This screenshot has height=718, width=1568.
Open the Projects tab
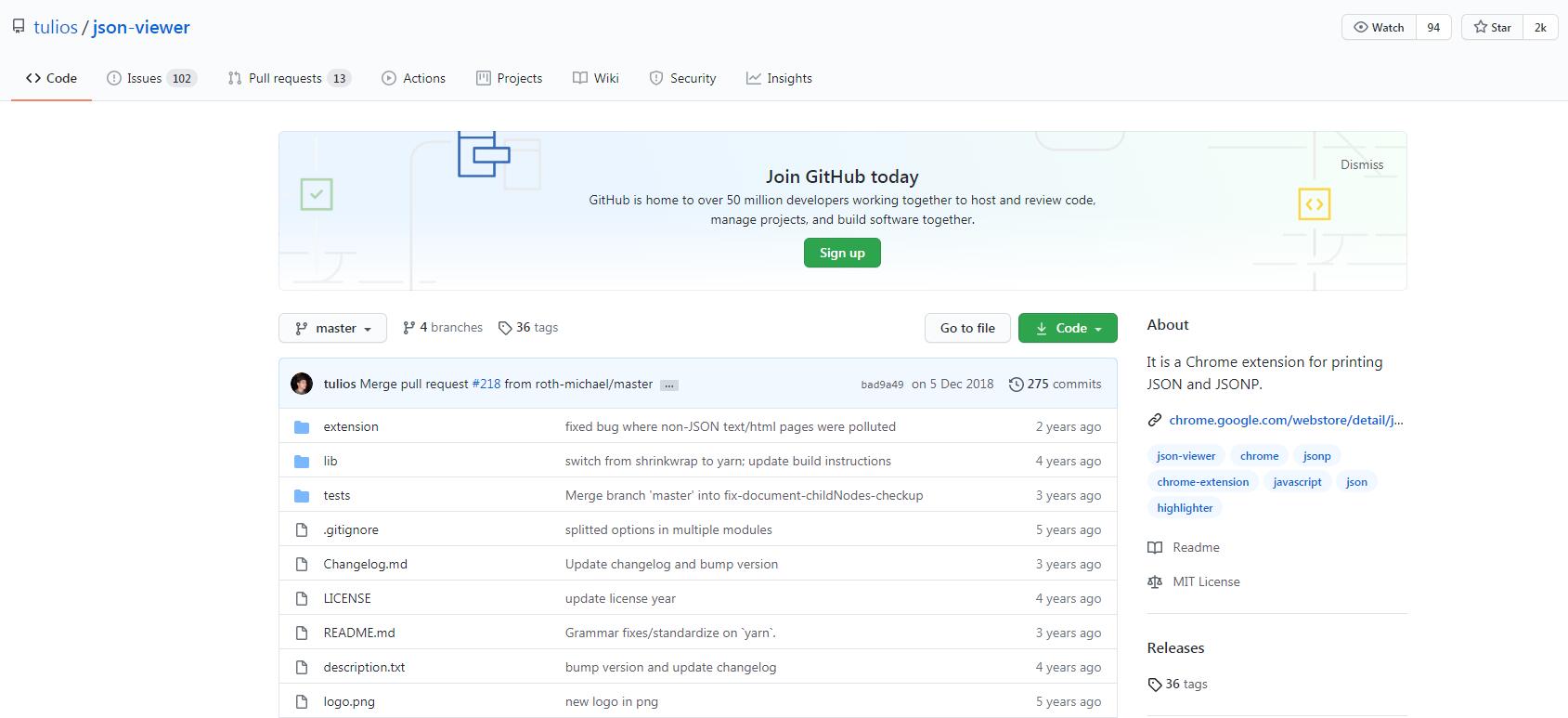click(x=509, y=78)
